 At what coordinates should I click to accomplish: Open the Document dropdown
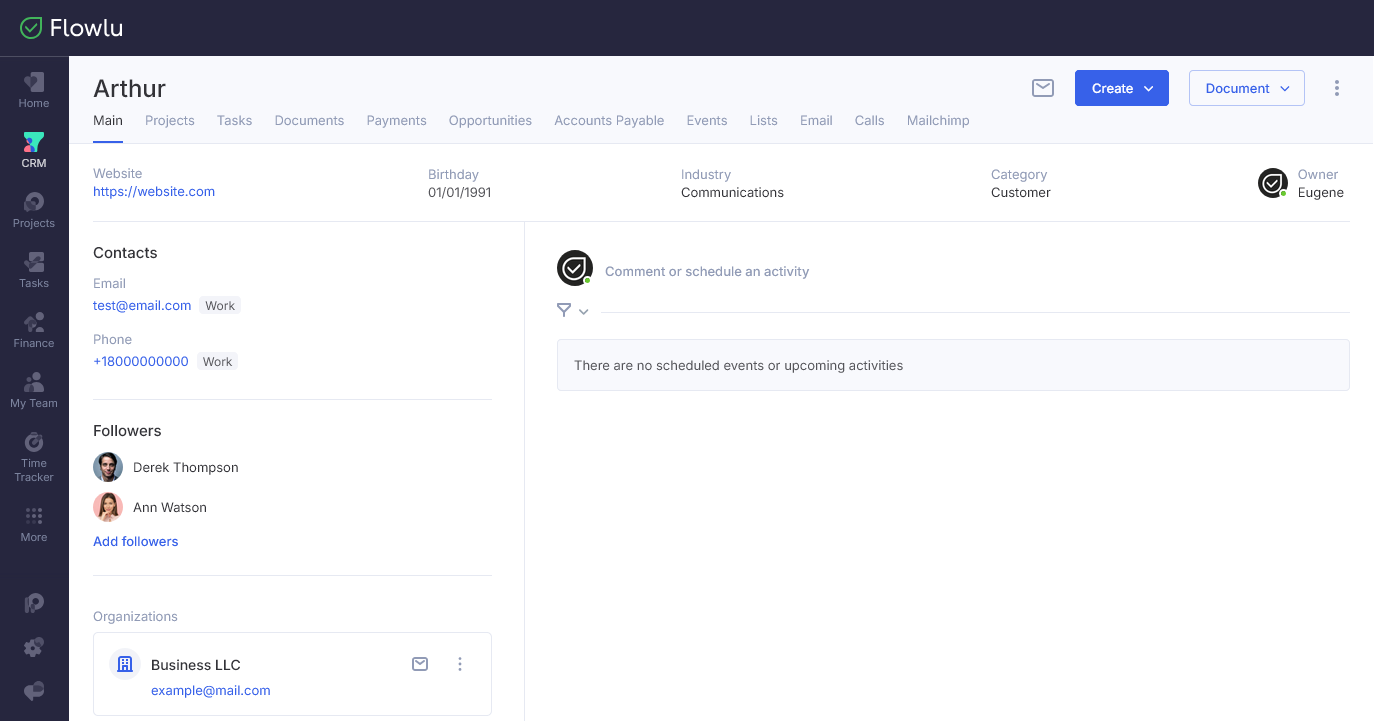pyautogui.click(x=1247, y=88)
